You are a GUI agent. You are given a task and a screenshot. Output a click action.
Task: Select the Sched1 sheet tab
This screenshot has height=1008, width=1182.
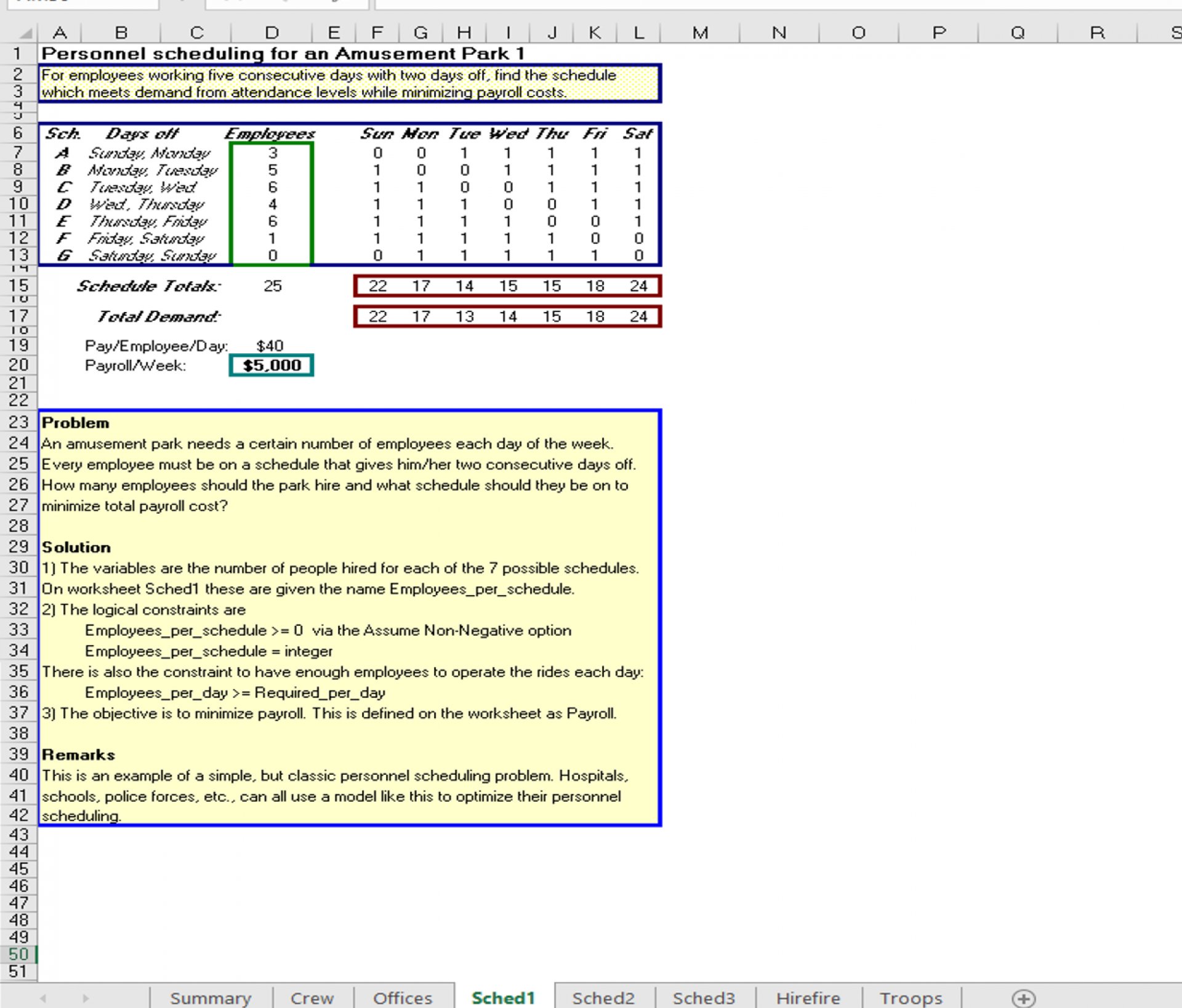504,998
